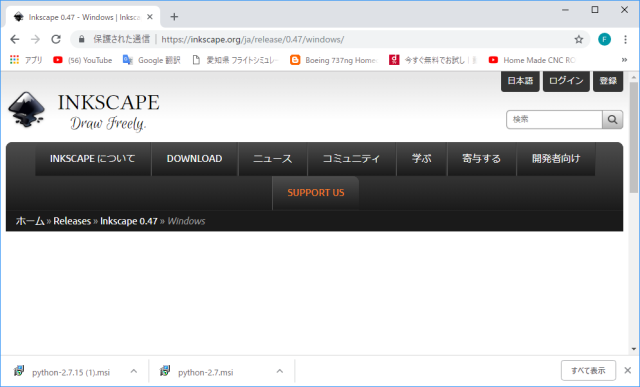Close the Inkscape 0.47 tab
This screenshot has height=387, width=640.
tap(150, 17)
